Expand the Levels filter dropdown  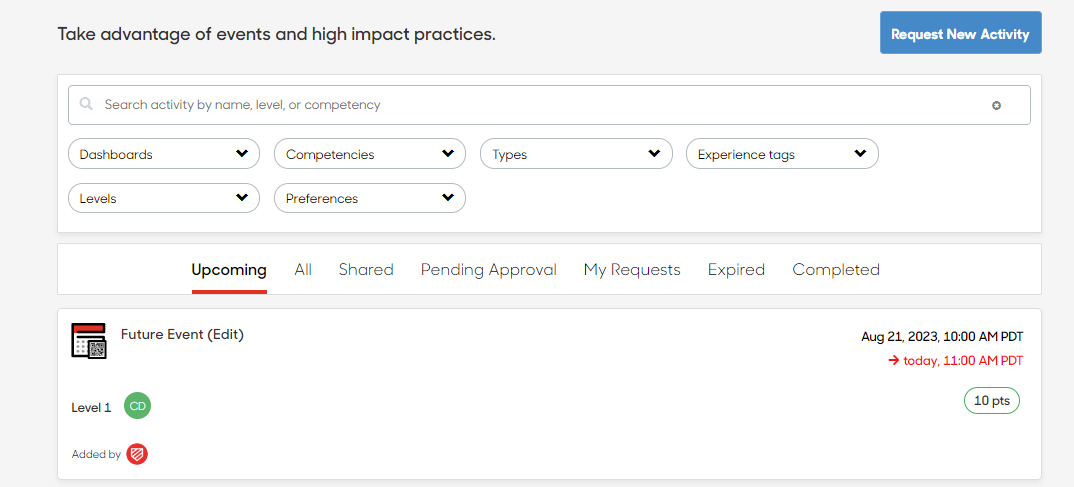(x=164, y=199)
